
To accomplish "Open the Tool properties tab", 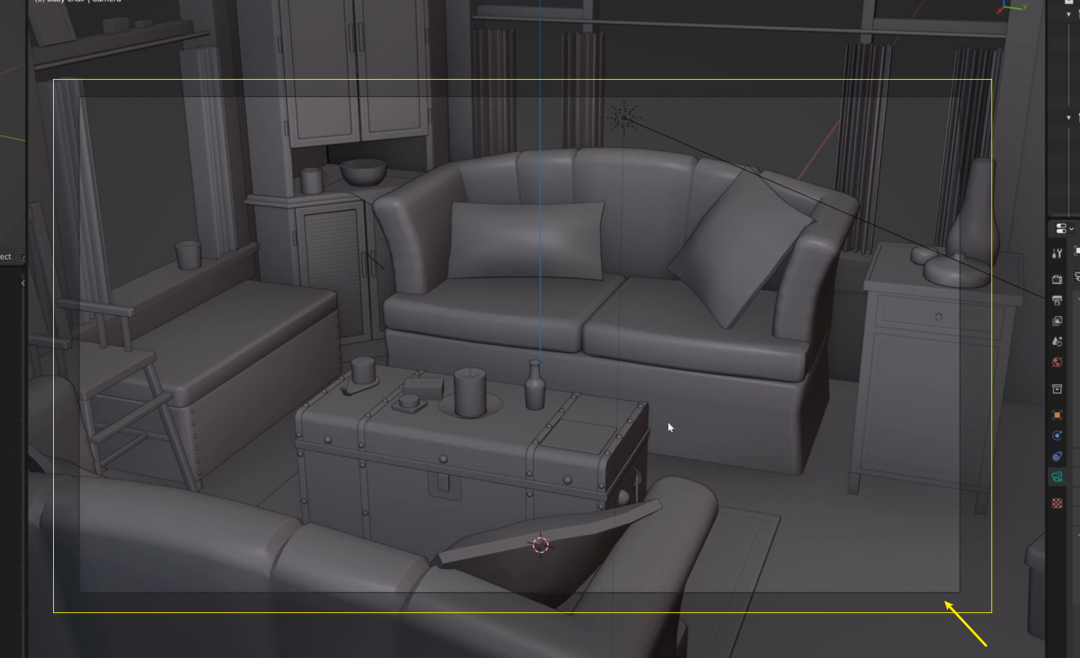I will click(x=1057, y=254).
